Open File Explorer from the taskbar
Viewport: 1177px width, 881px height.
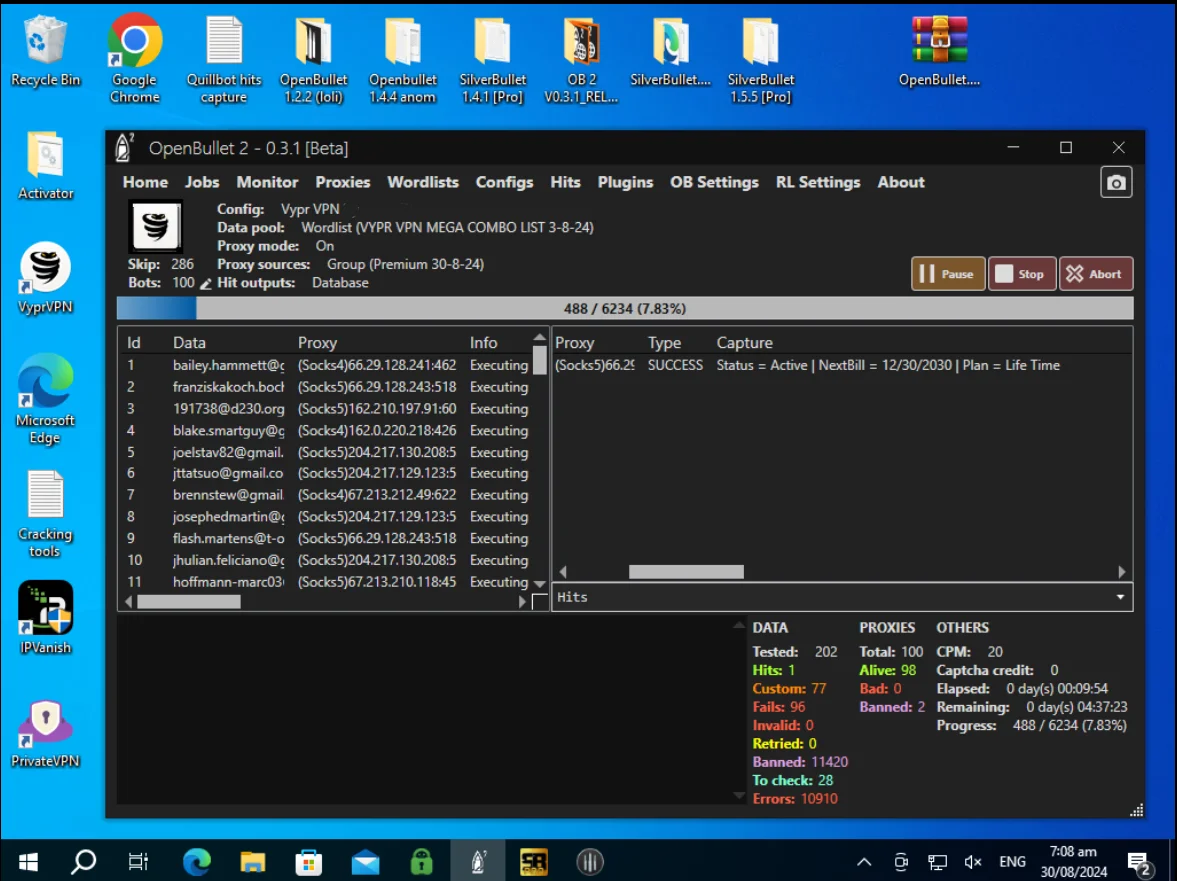pos(253,861)
